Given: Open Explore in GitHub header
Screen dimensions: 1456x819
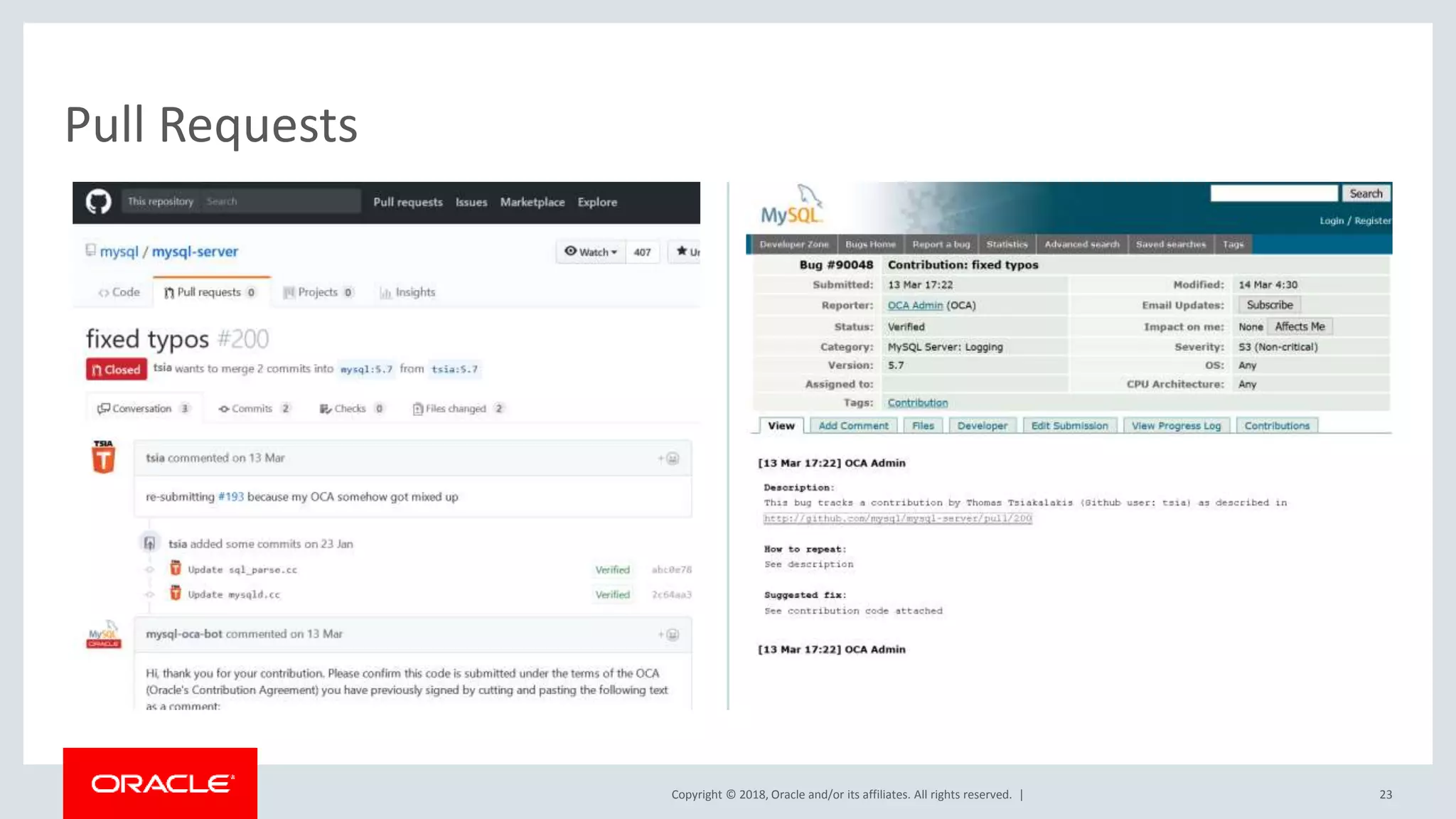Looking at the screenshot, I should (x=597, y=203).
